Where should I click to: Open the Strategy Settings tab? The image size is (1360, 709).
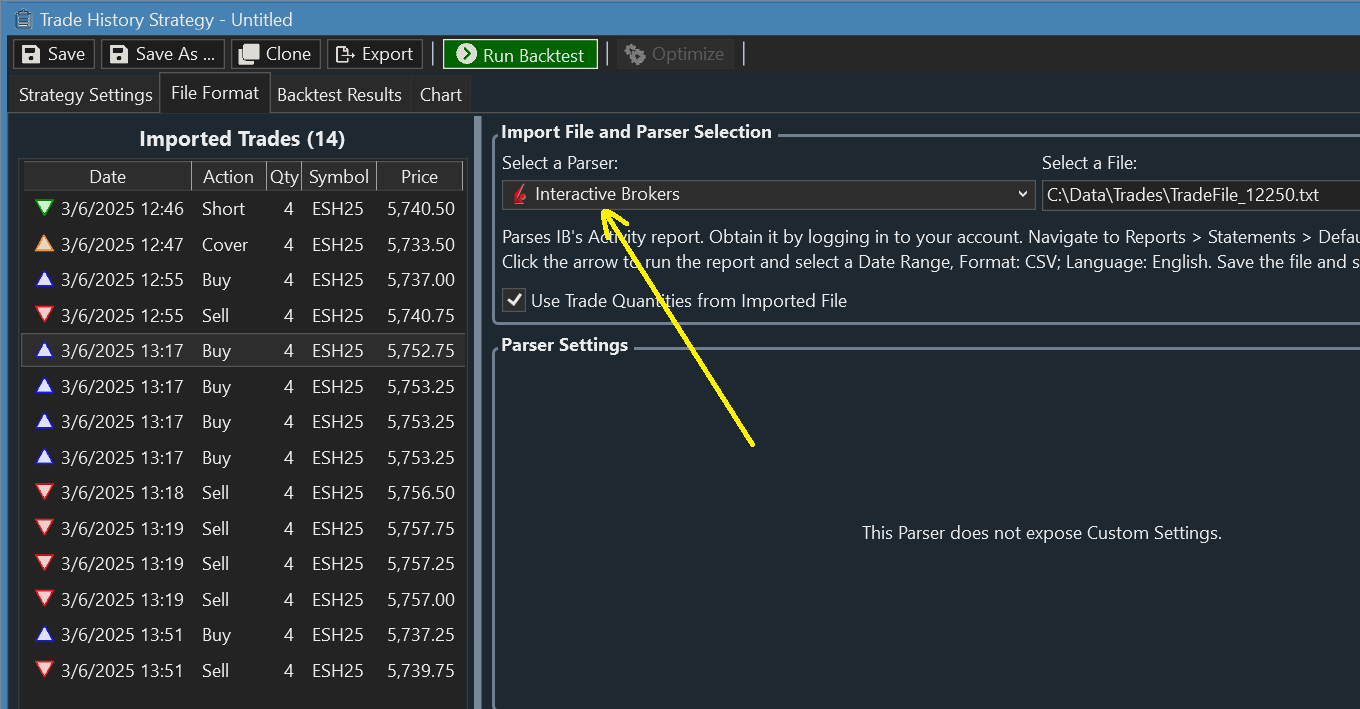pyautogui.click(x=85, y=95)
